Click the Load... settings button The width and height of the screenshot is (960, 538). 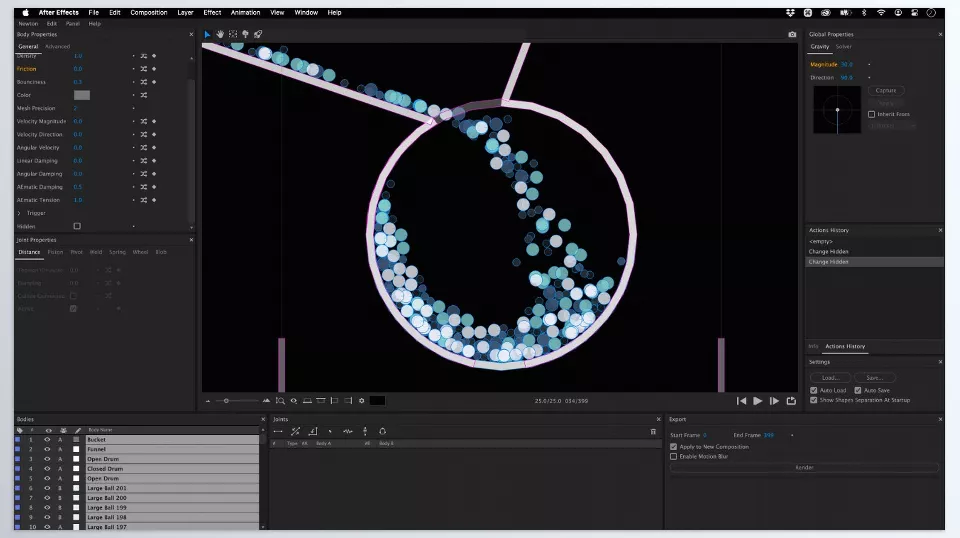830,378
